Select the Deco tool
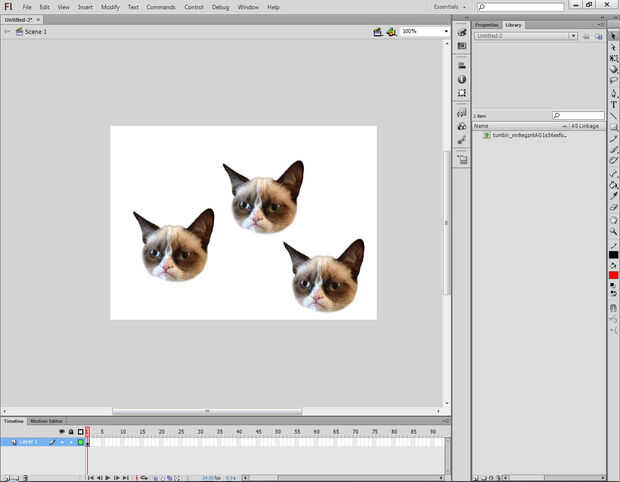Image resolution: width=620 pixels, height=482 pixels. 613,161
